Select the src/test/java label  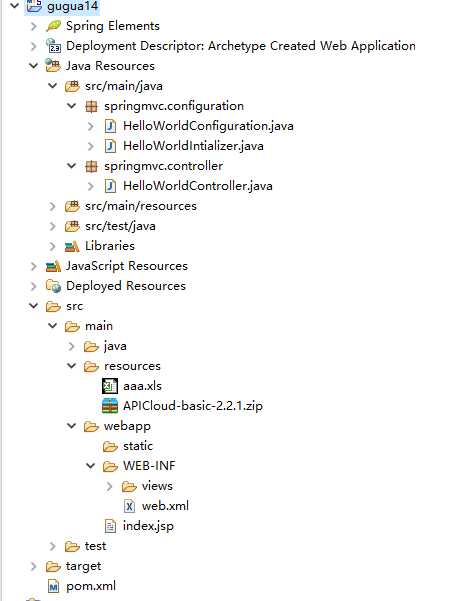120,227
